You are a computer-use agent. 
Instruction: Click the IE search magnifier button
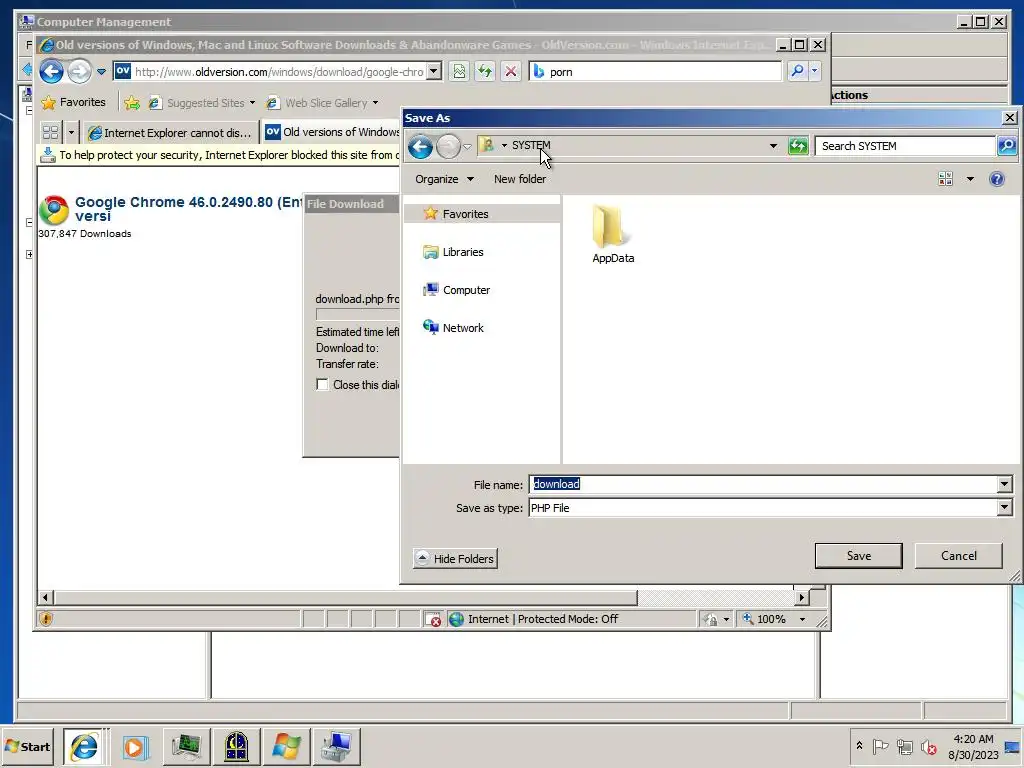(x=797, y=71)
